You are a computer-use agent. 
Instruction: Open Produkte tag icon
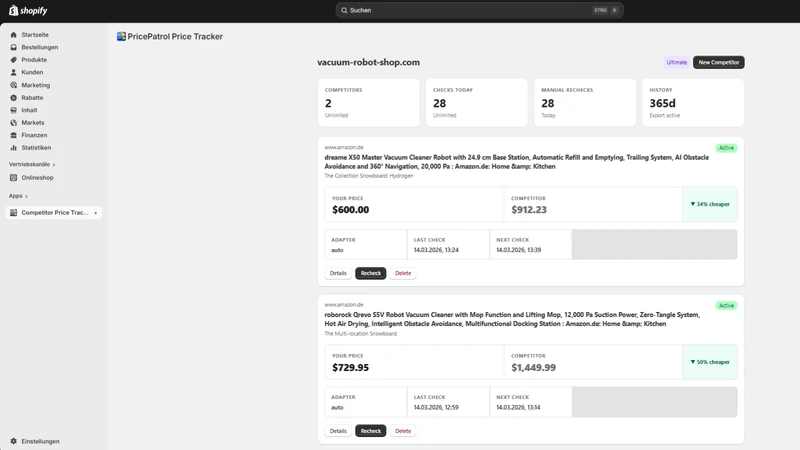pyautogui.click(x=14, y=60)
